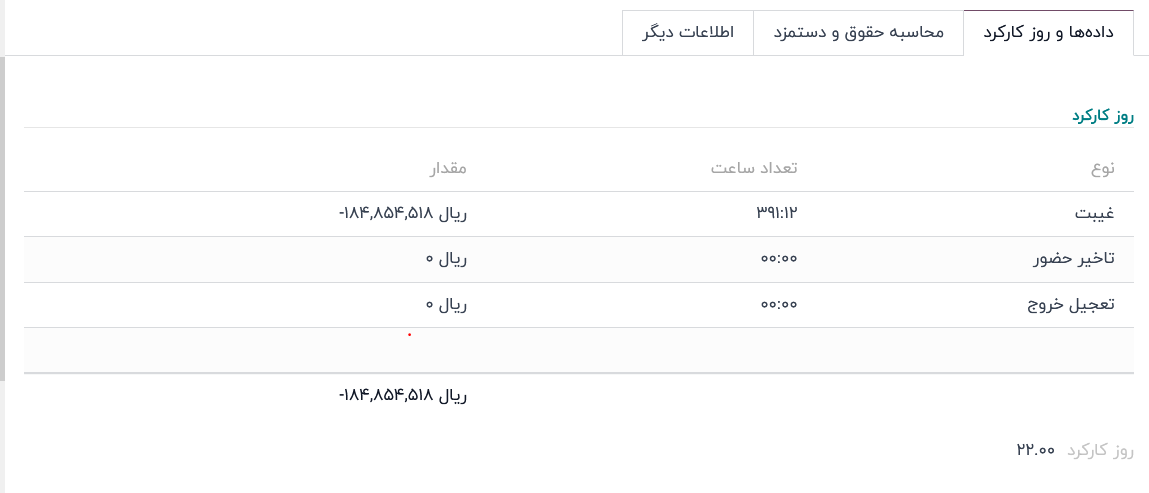Image resolution: width=1149 pixels, height=493 pixels.
Task: Click the روز کارکرد label beside ۲۲.۰۰
Action: click(x=1100, y=450)
